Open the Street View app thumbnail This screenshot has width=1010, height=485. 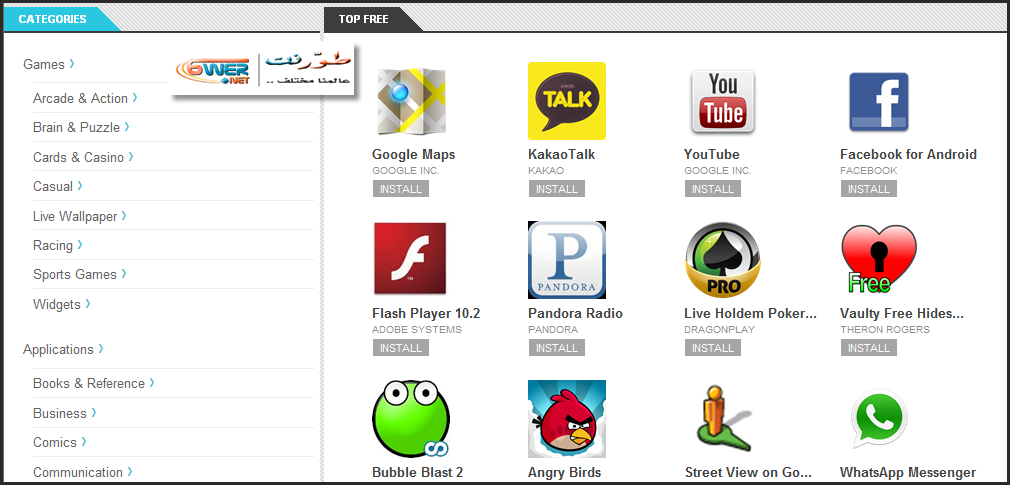tap(723, 419)
